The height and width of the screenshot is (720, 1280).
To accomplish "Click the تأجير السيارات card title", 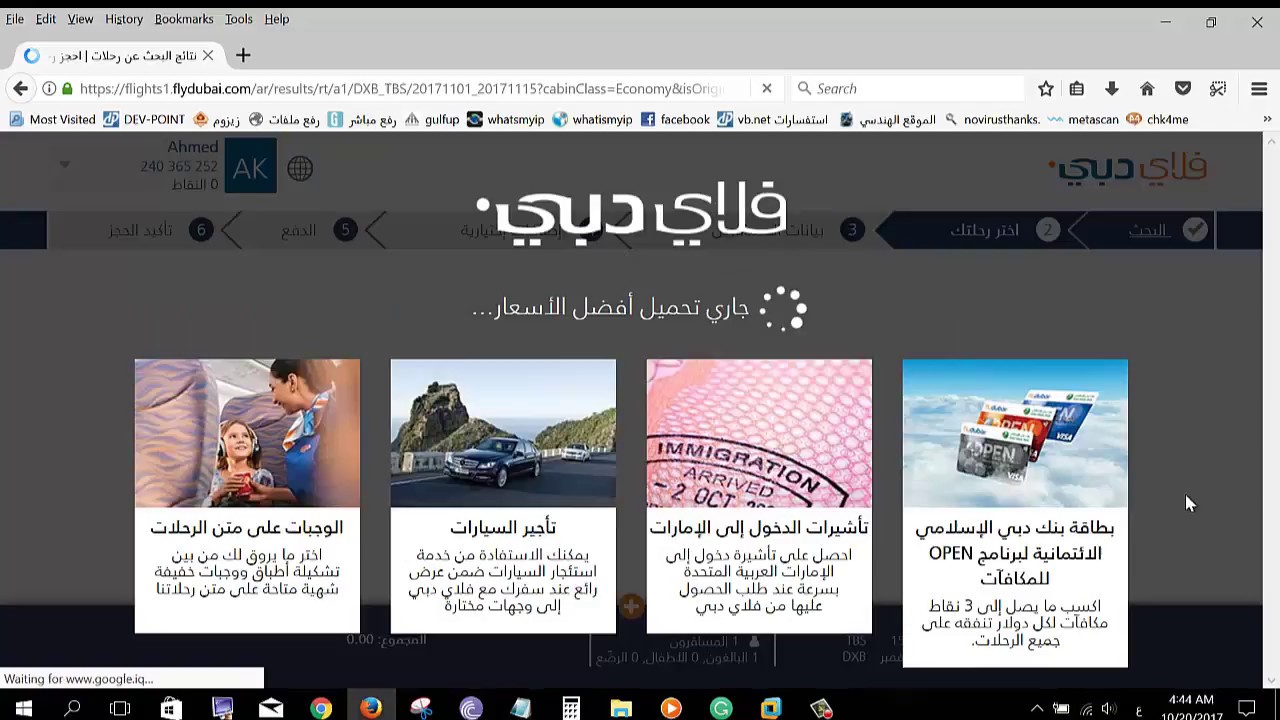I will point(503,527).
